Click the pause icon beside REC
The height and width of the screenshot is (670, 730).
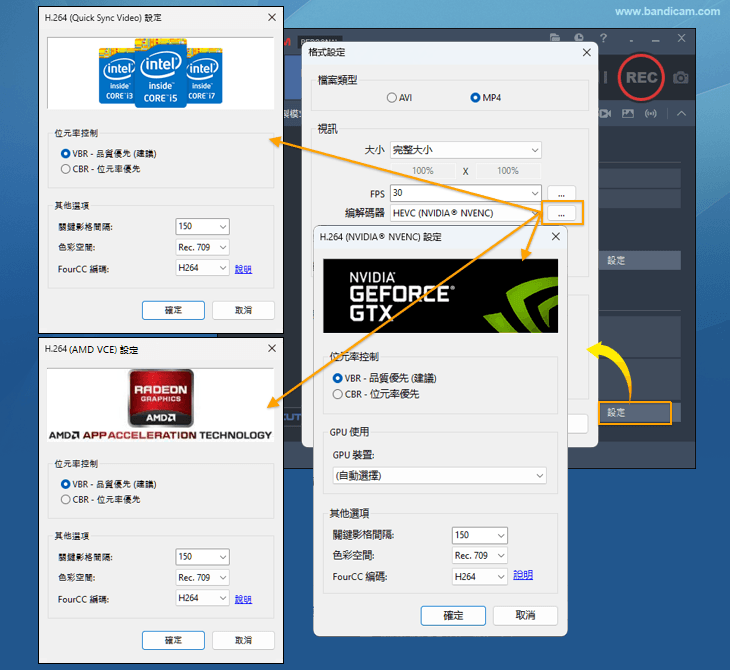pyautogui.click(x=605, y=77)
